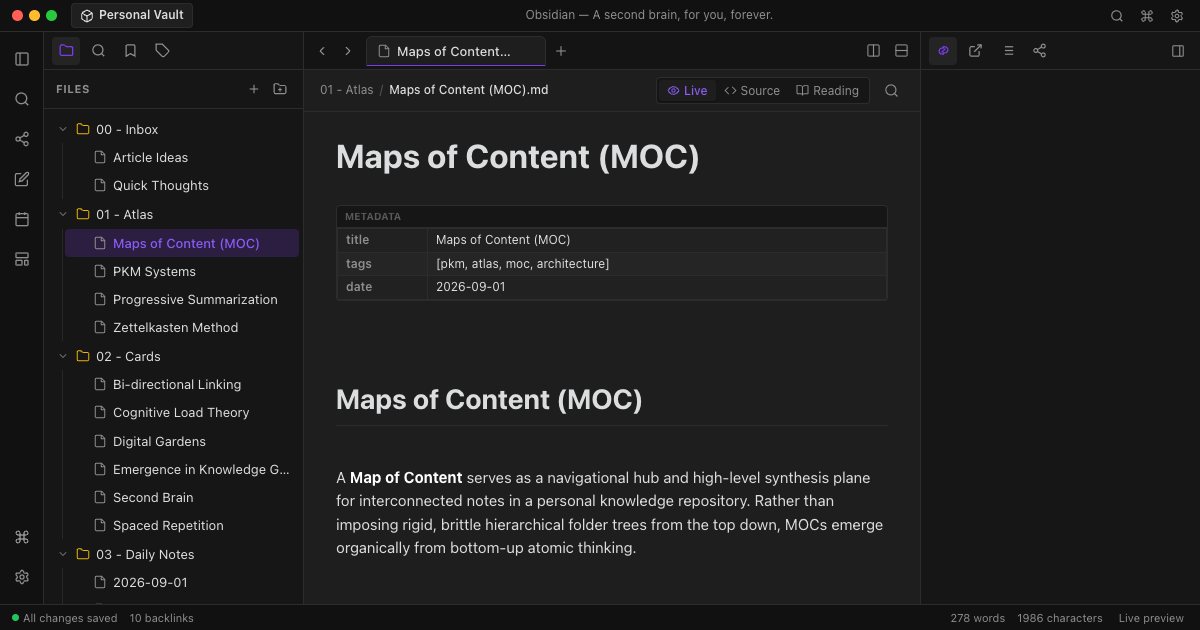Split the editor into side-by-side columns

(874, 51)
